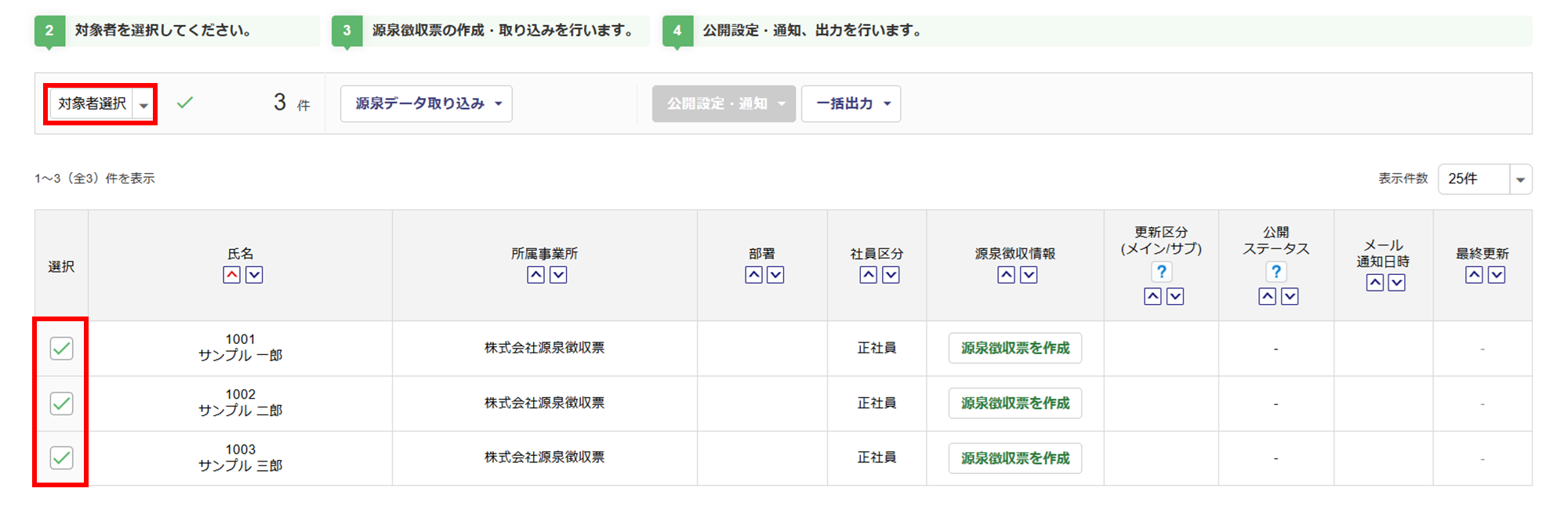The image size is (1568, 510).
Task: Sort 公開ステータス column ascending
Action: (x=1267, y=296)
